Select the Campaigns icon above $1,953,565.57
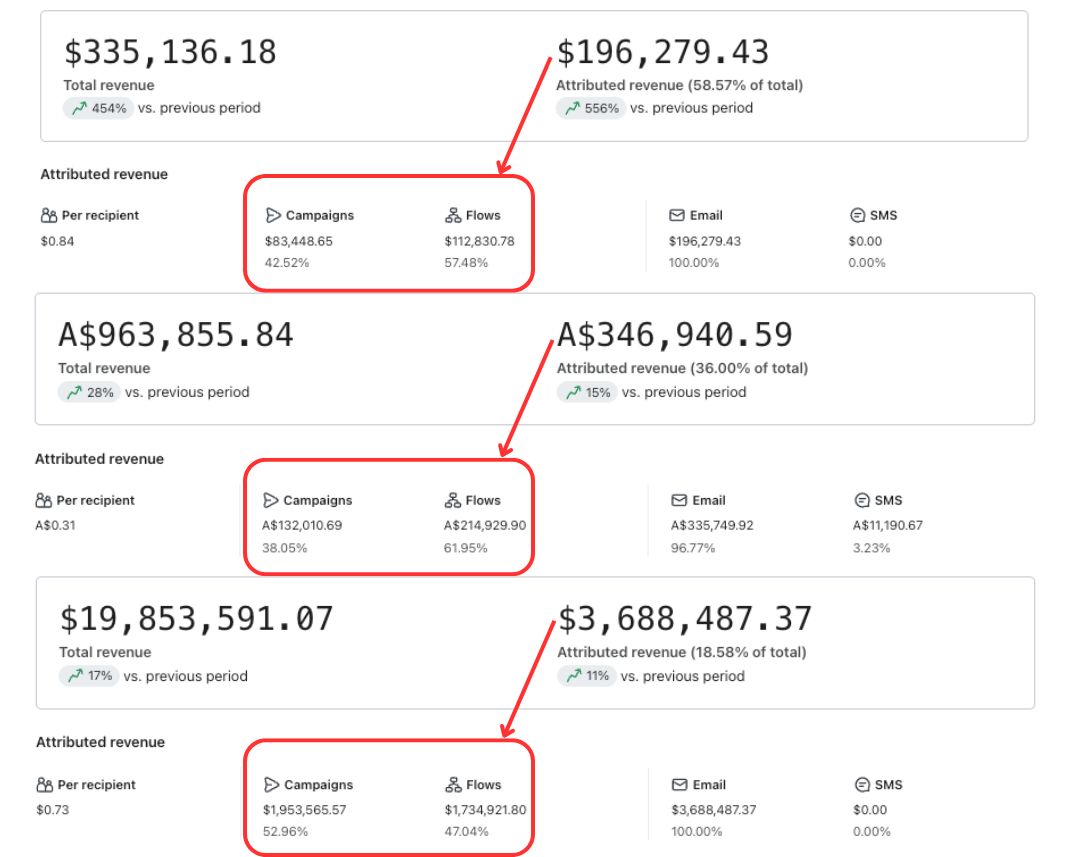1070x857 pixels. tap(272, 785)
